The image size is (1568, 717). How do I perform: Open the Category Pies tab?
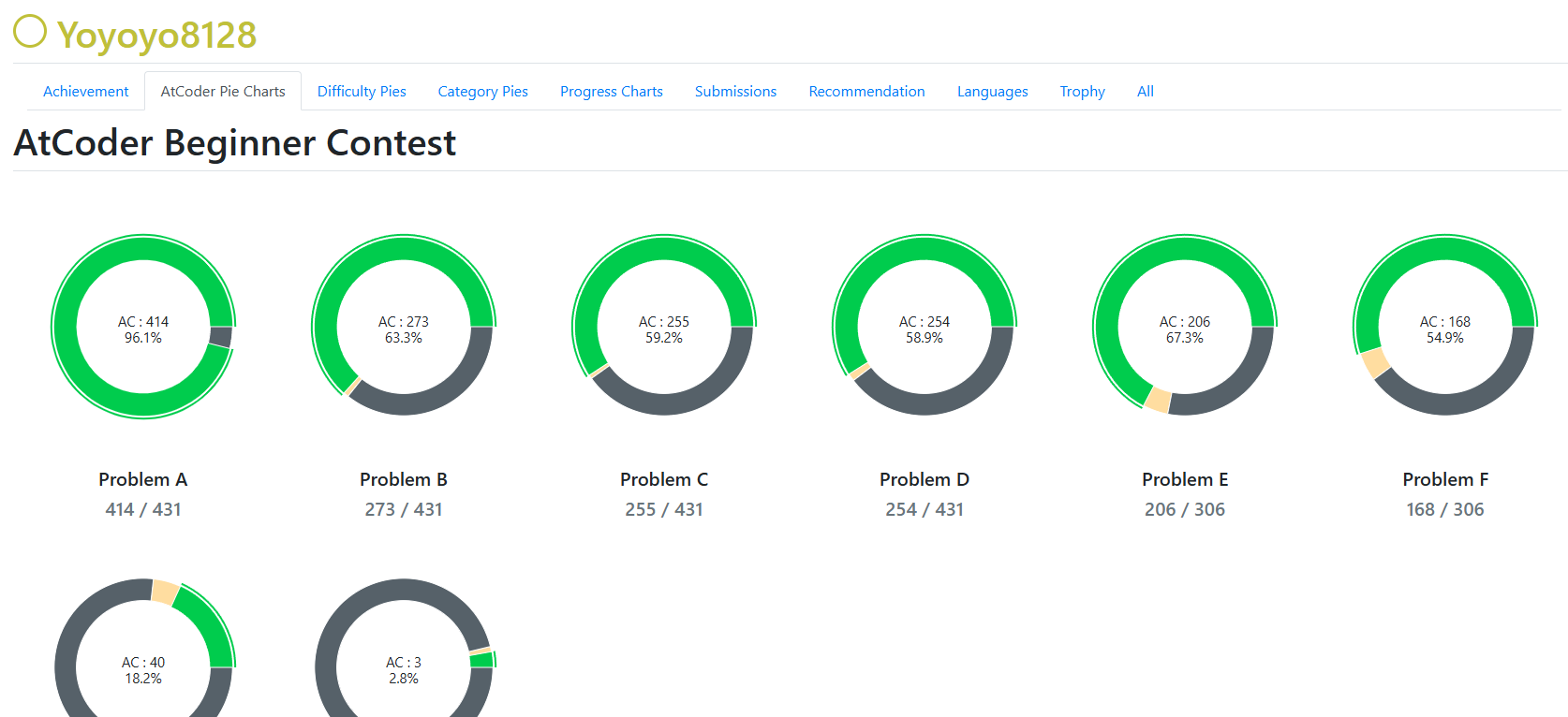(x=482, y=92)
